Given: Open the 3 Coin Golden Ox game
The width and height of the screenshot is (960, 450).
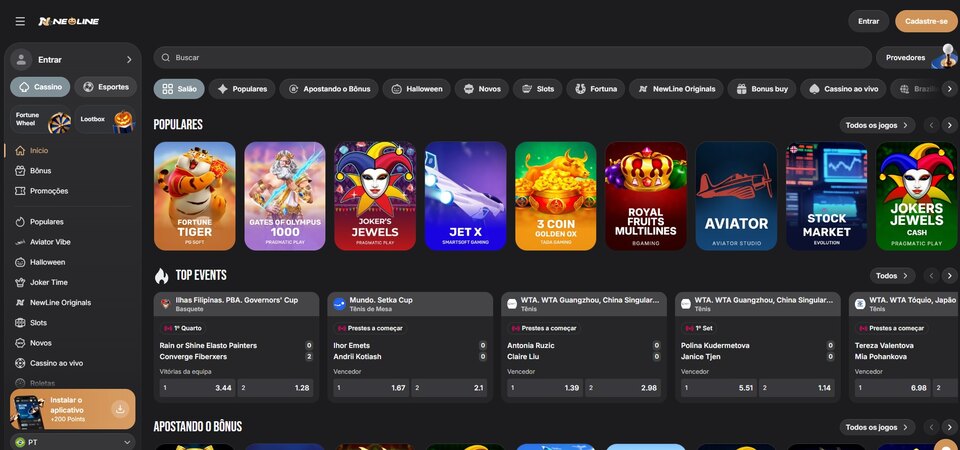Looking at the screenshot, I should [x=556, y=196].
